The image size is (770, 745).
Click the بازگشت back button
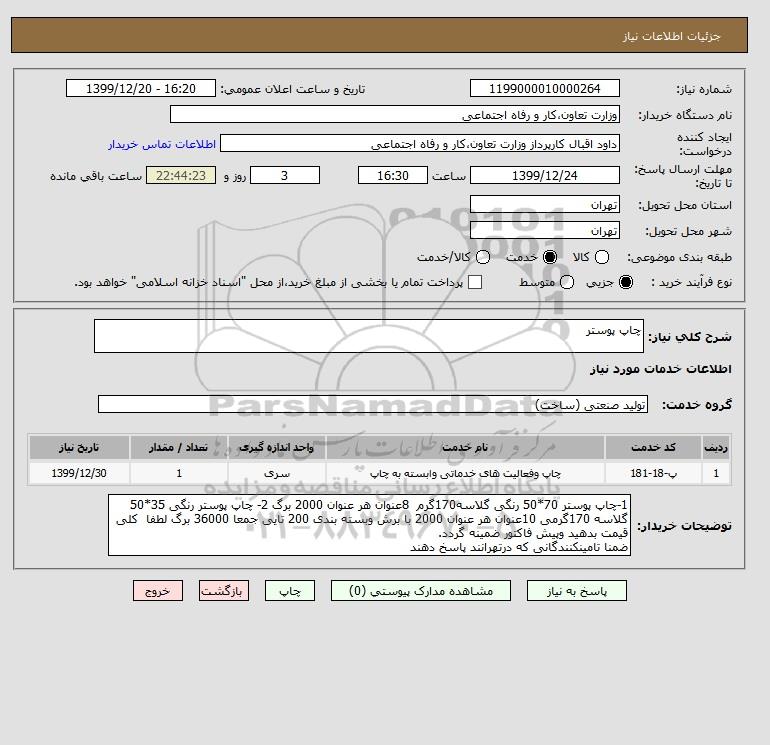pos(224,591)
